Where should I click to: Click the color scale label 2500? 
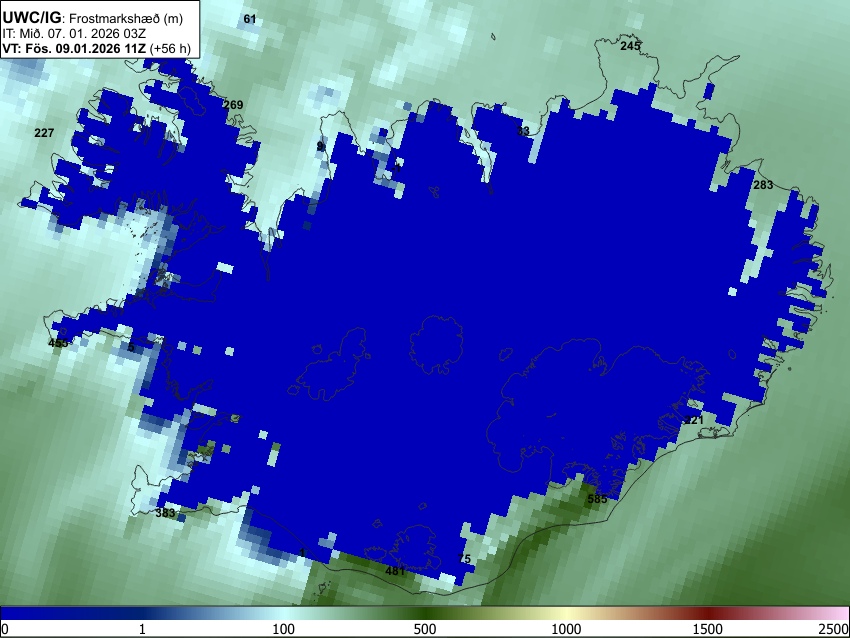pyautogui.click(x=834, y=629)
